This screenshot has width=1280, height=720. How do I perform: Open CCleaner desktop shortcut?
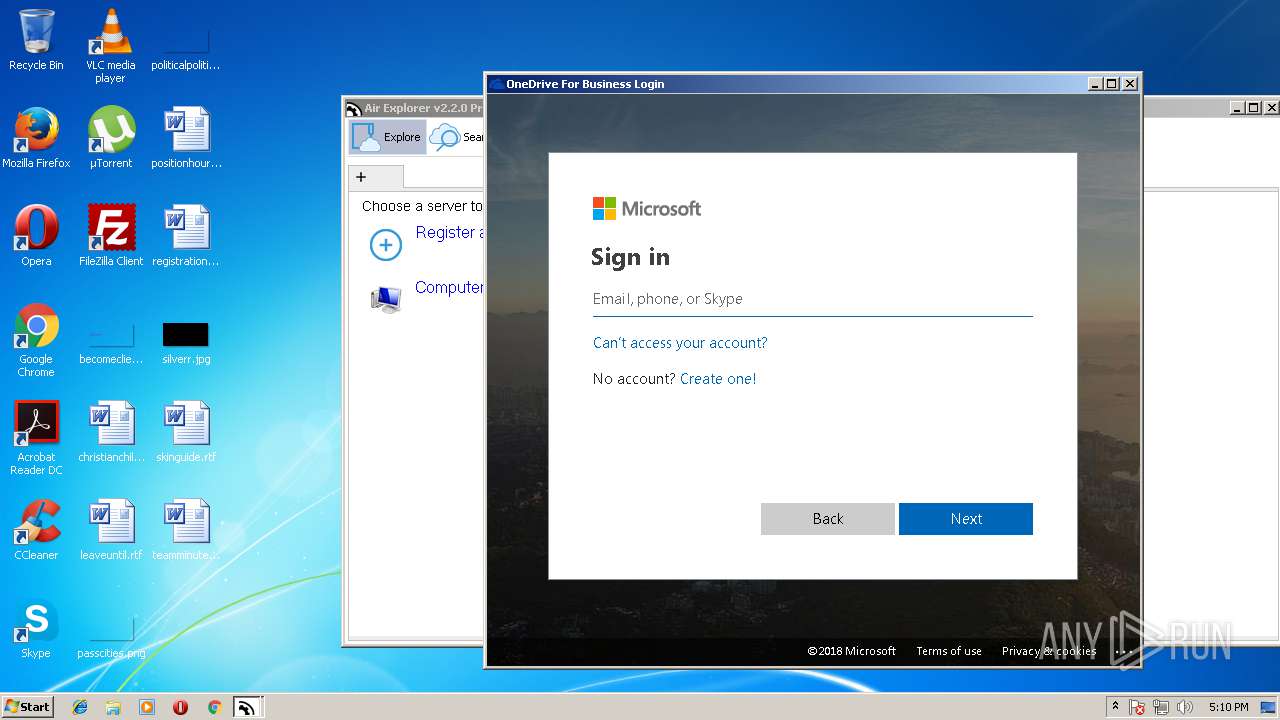[x=36, y=530]
